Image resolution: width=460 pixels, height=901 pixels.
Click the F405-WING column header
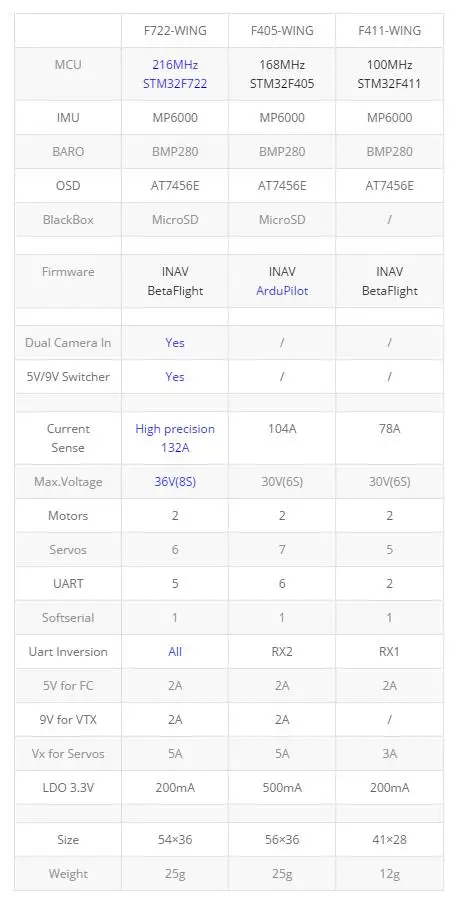pos(282,30)
